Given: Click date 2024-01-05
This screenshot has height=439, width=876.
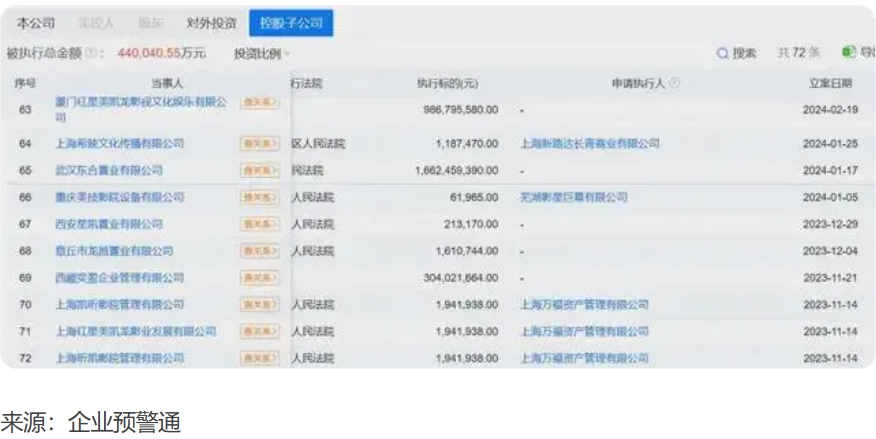Looking at the screenshot, I should 830,197.
